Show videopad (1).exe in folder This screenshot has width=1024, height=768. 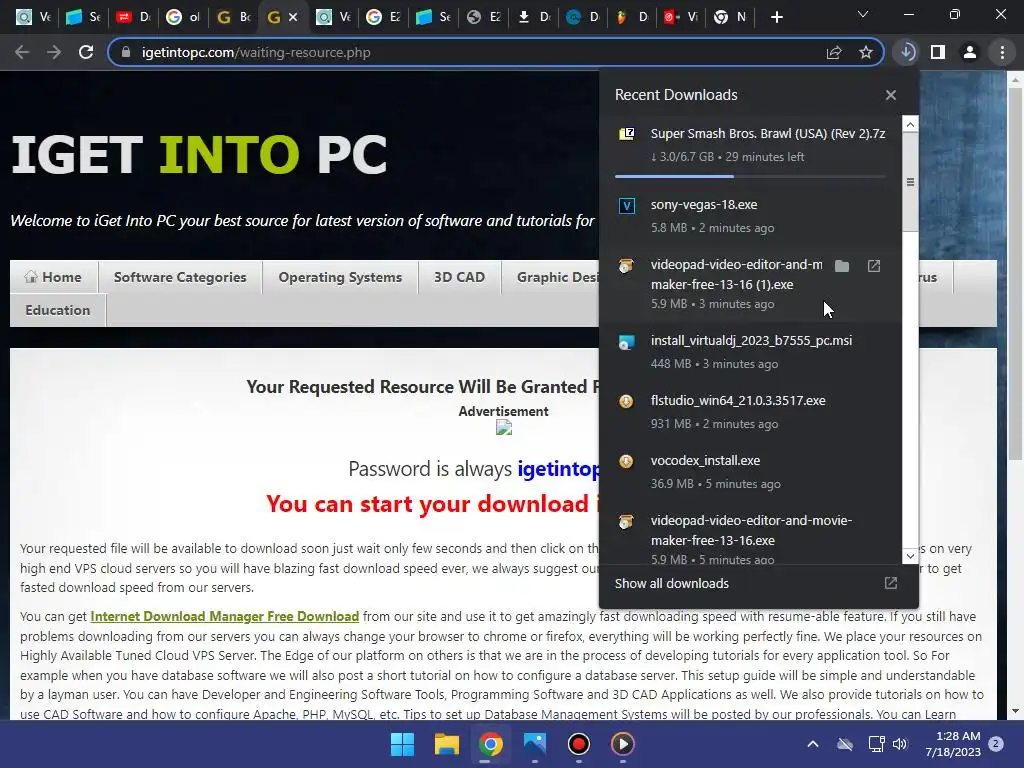[842, 266]
